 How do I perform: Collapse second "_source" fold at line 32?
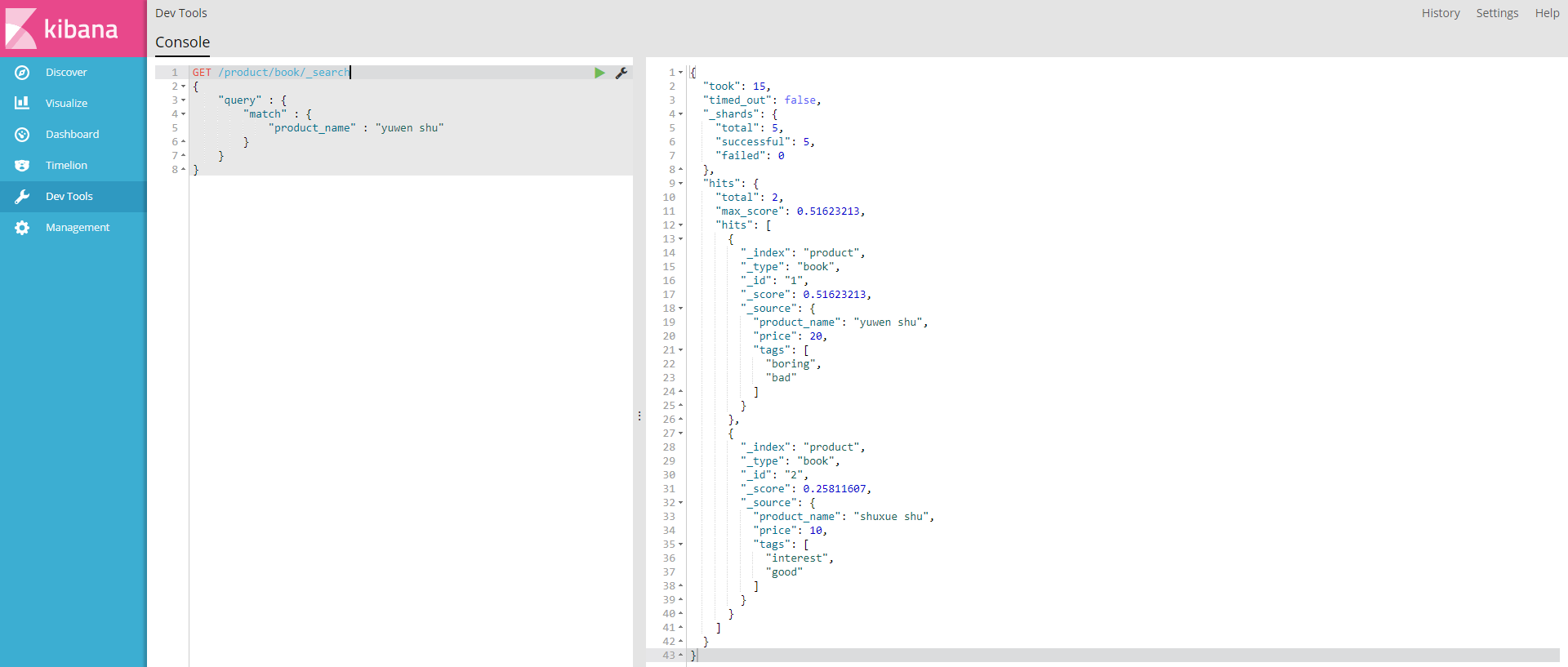[681, 503]
